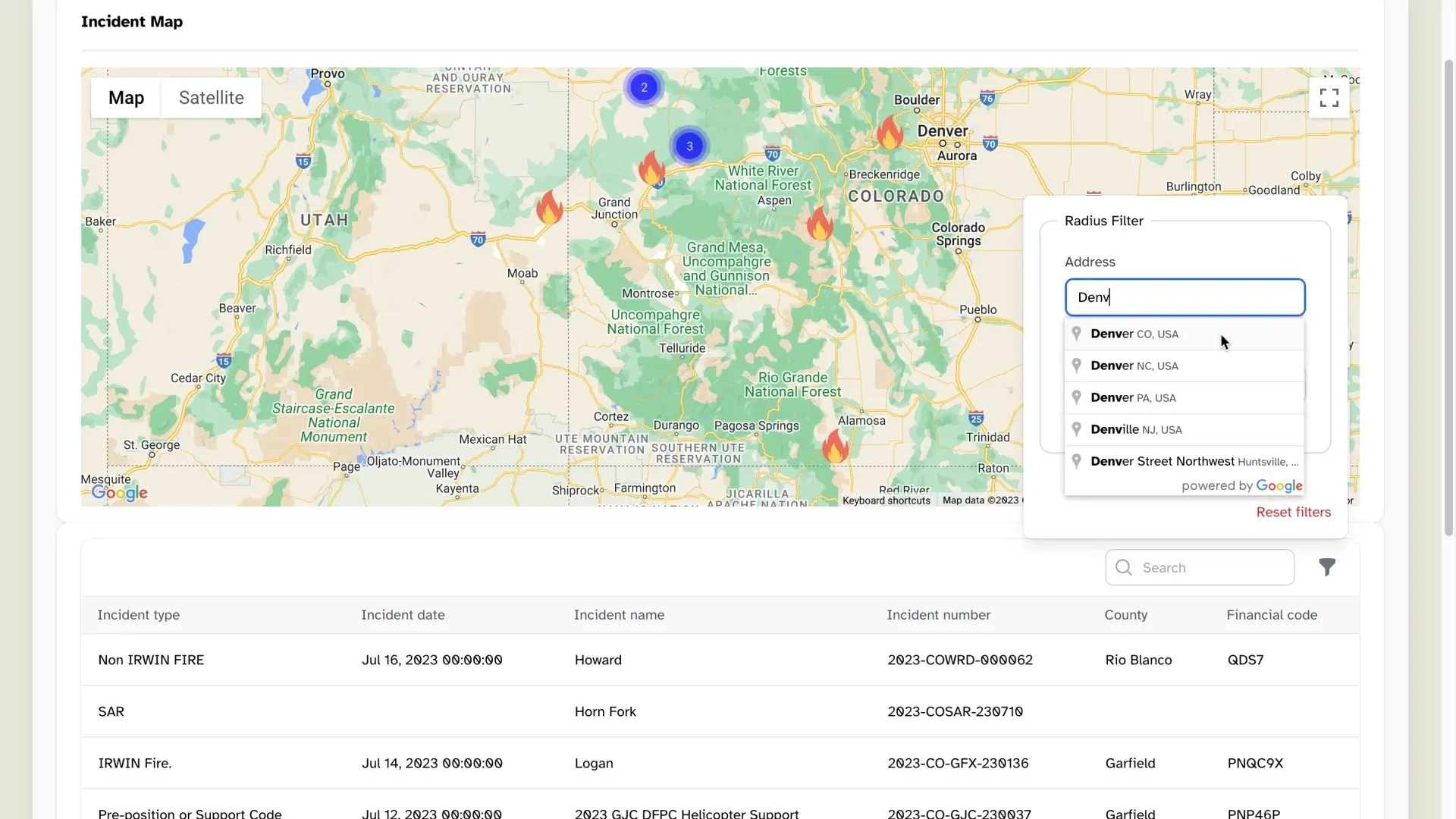Click the fire marker near Aspen
The width and height of the screenshot is (1456, 819).
[x=821, y=225]
